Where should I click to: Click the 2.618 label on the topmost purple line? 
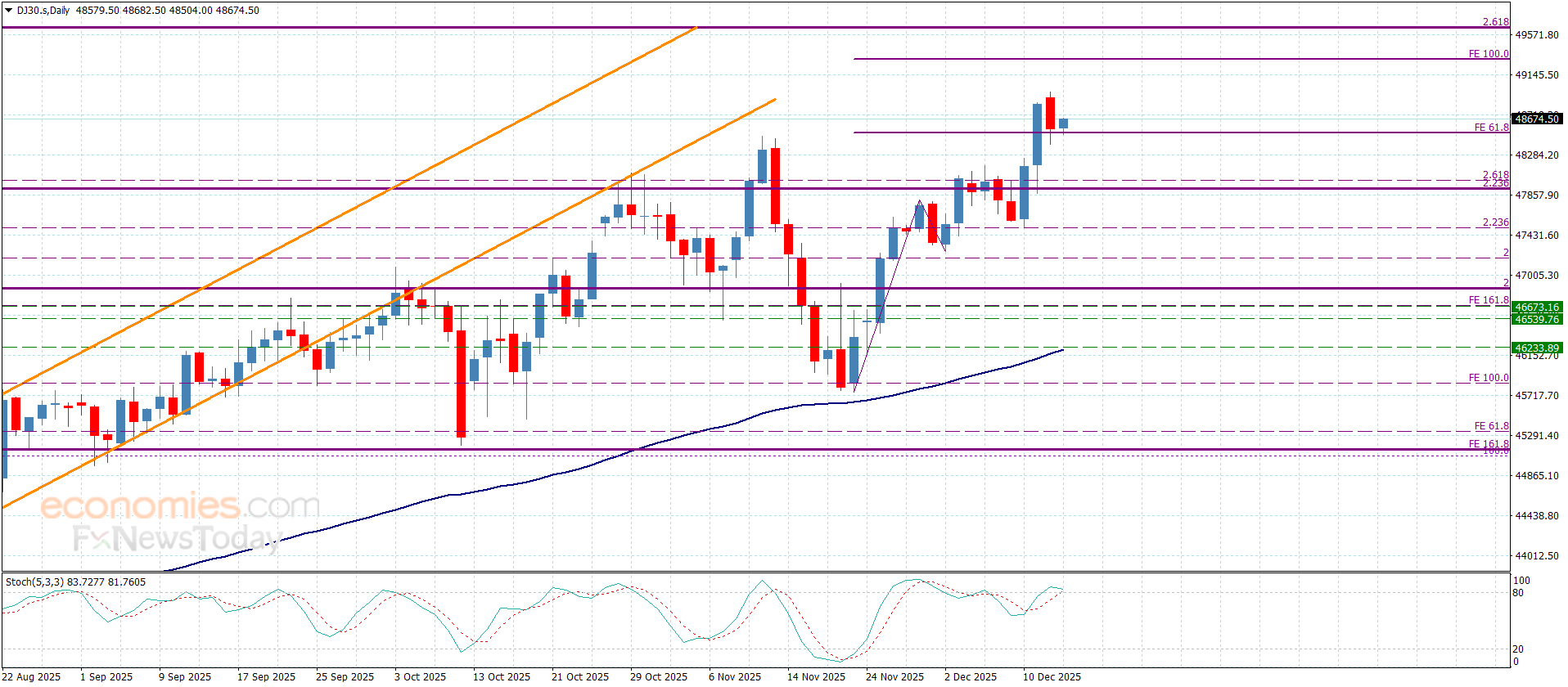point(1496,22)
